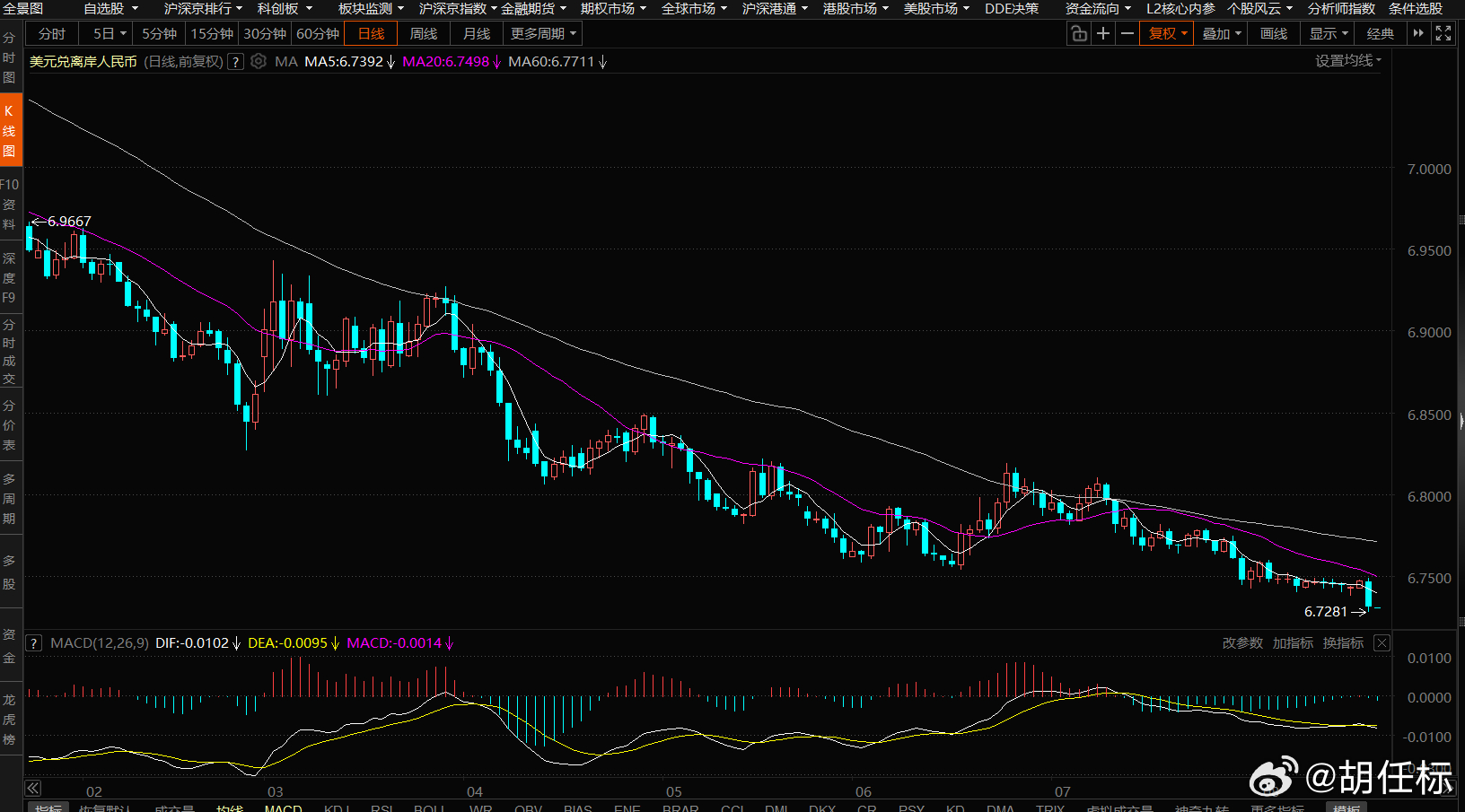
Task: Switch to the 30分钟 period
Action: (265, 34)
